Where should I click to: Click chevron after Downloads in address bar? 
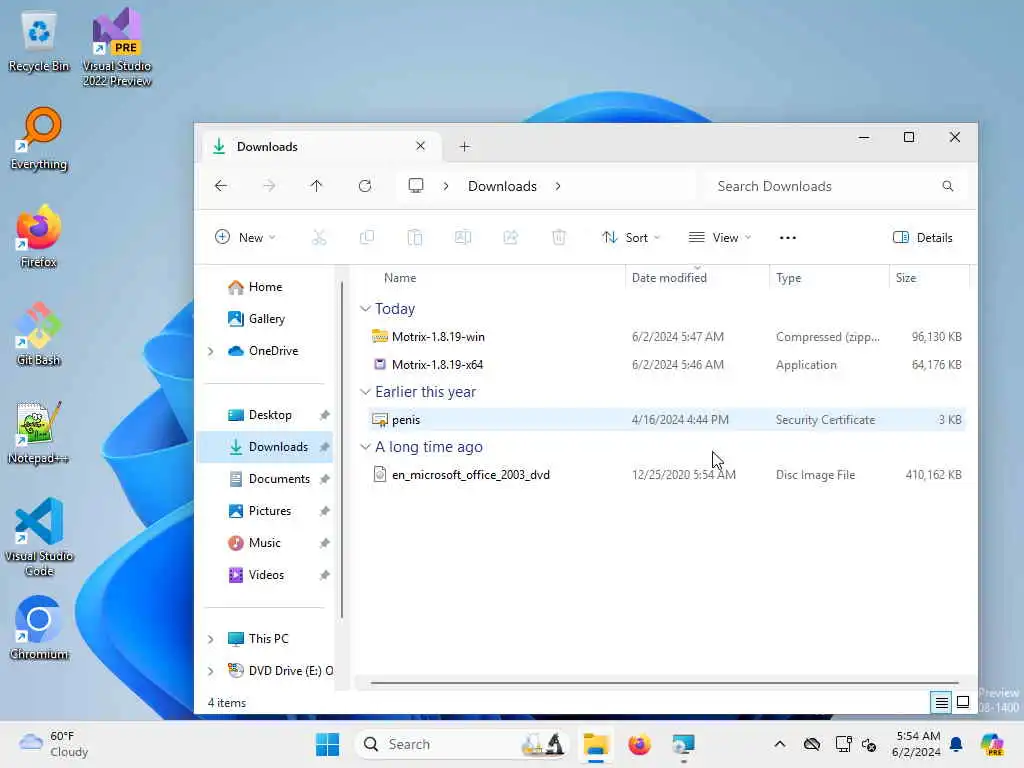pos(558,186)
